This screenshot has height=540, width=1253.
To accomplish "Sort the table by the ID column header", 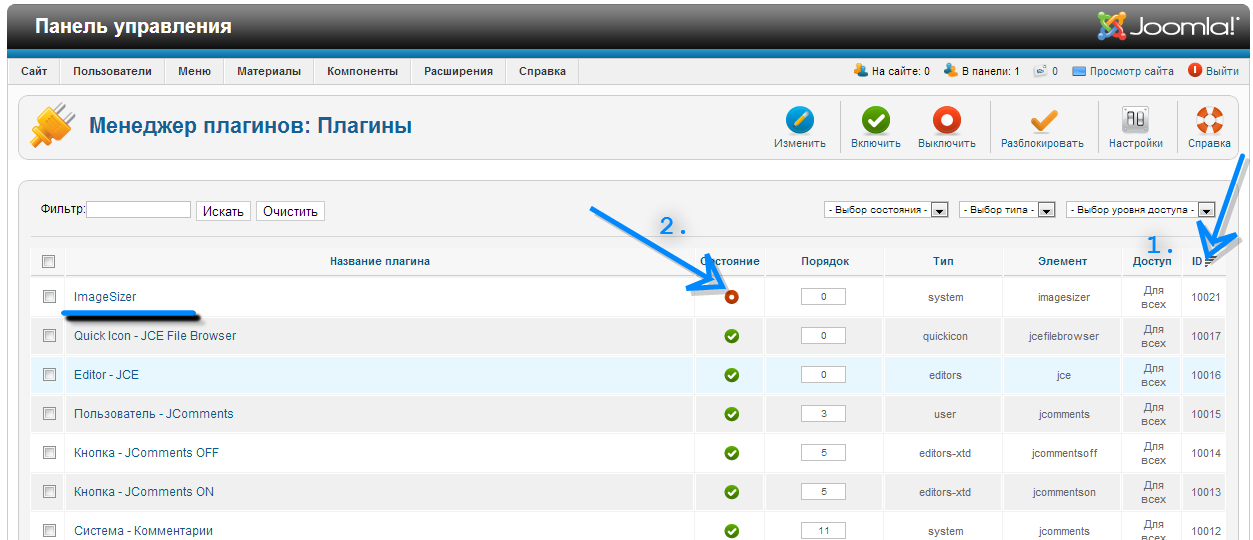I will point(1197,261).
